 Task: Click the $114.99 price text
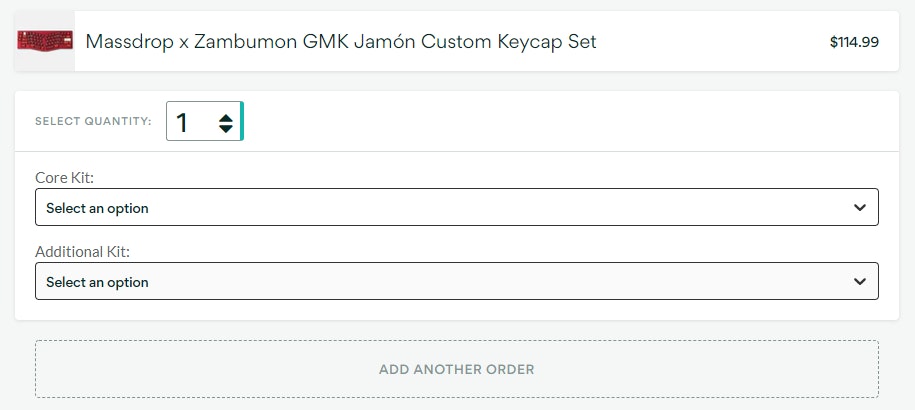(x=854, y=42)
